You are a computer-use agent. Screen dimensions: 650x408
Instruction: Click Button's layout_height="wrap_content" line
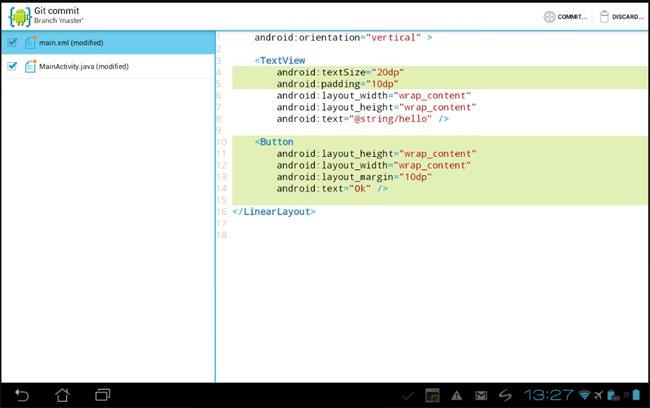376,154
